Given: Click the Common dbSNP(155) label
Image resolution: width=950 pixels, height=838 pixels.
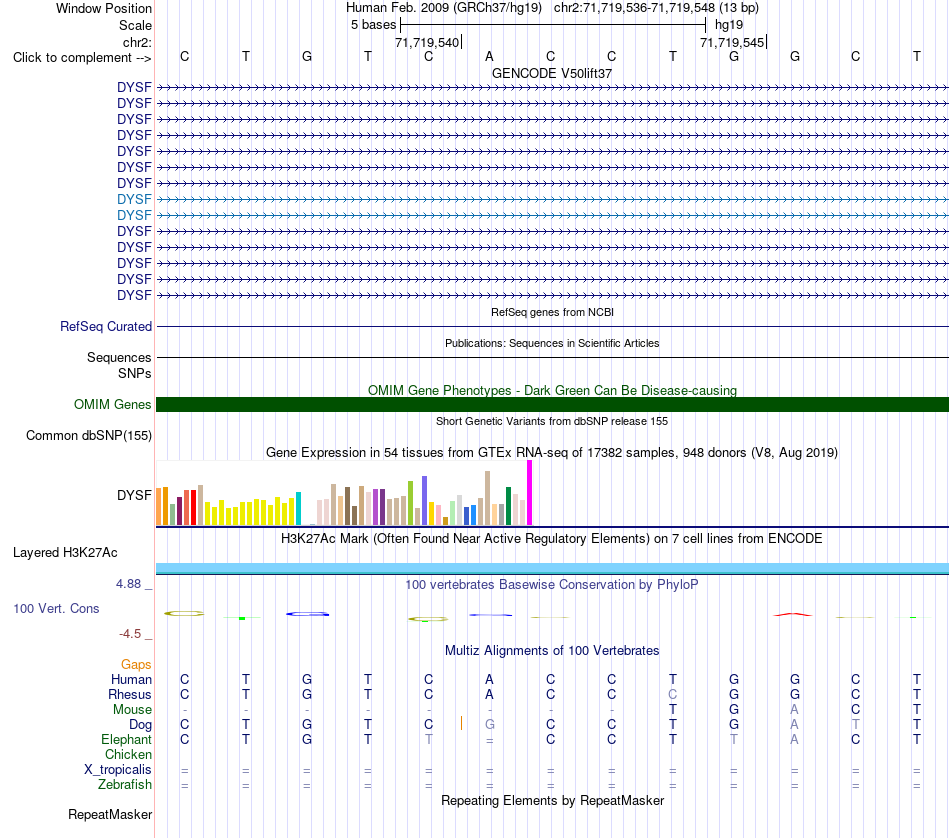Looking at the screenshot, I should [x=89, y=436].
